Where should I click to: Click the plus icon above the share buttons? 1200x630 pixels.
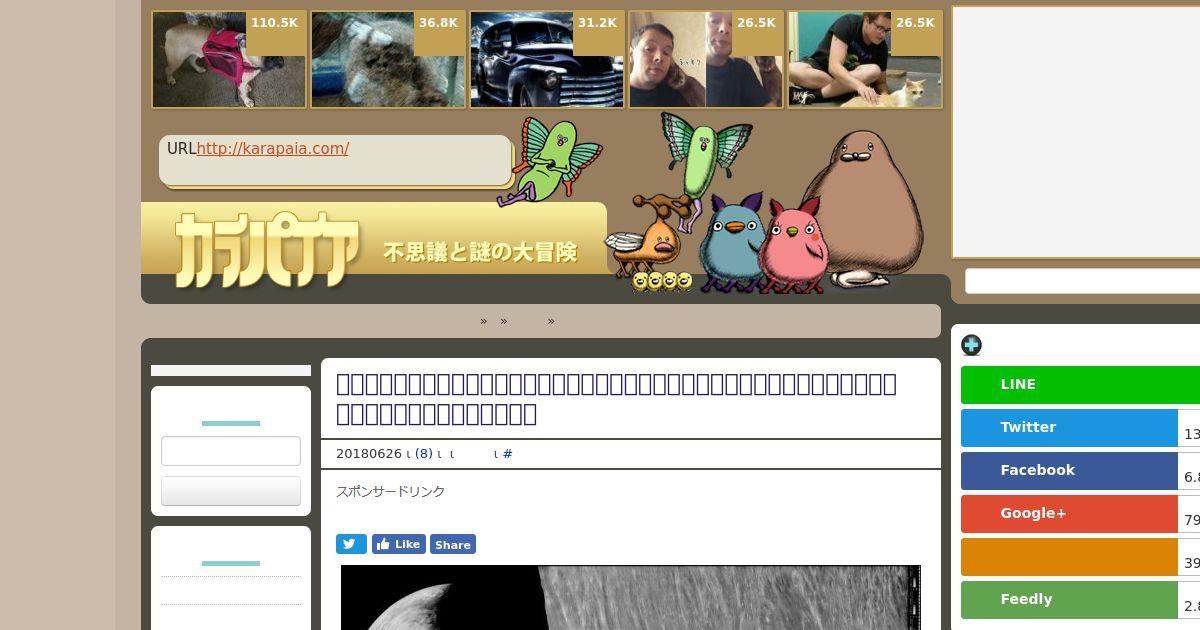(x=971, y=345)
